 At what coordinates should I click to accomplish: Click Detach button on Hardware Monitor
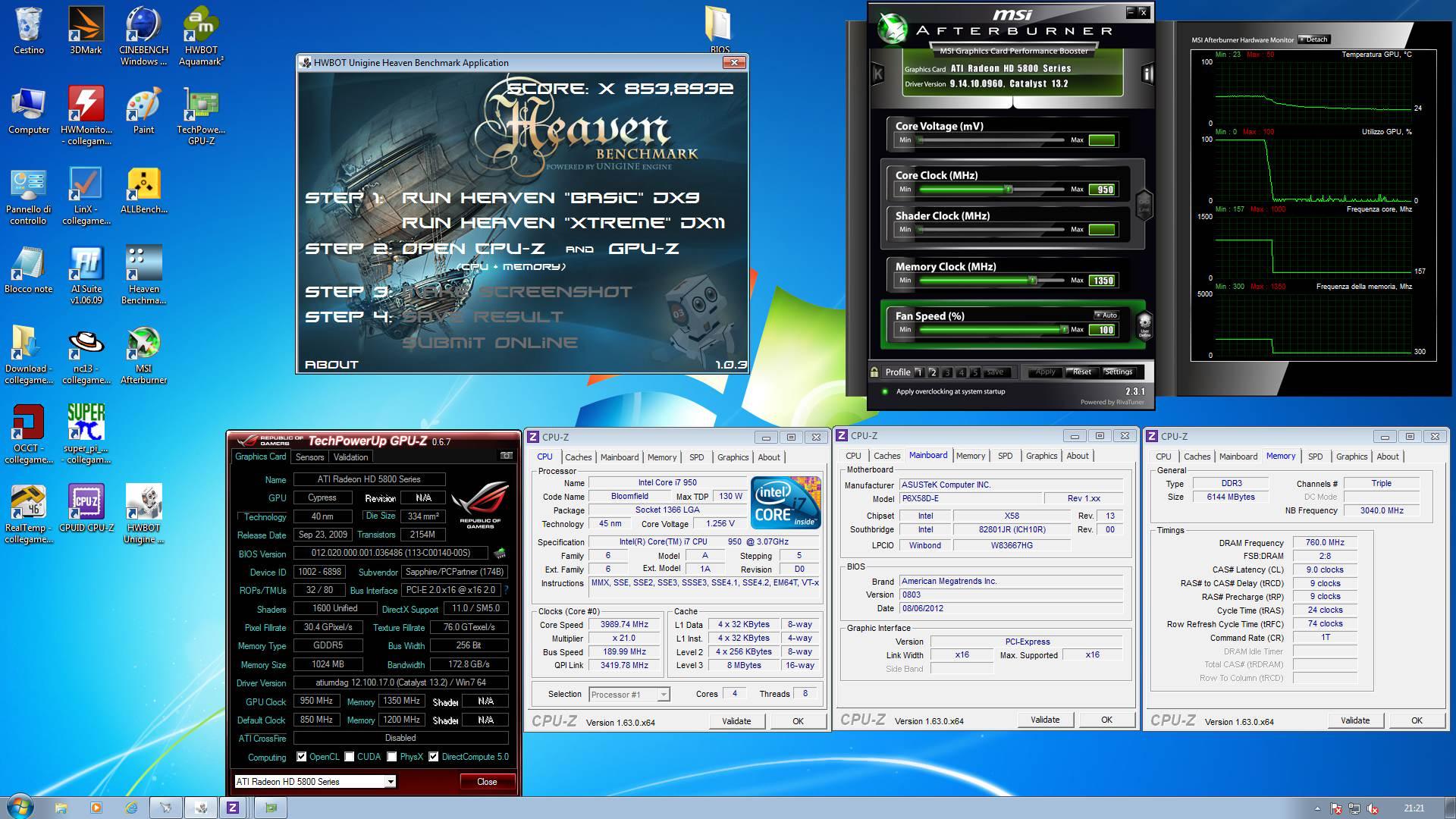click(1314, 39)
